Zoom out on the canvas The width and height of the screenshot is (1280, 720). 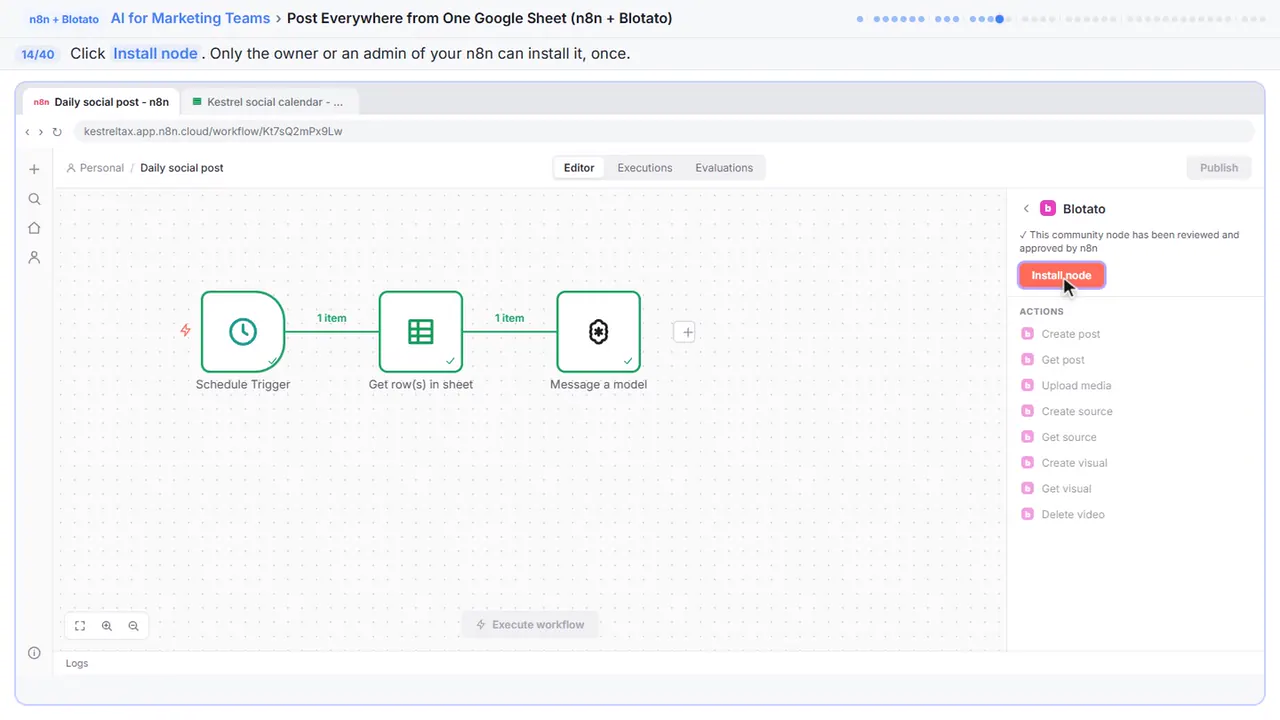[x=133, y=626]
